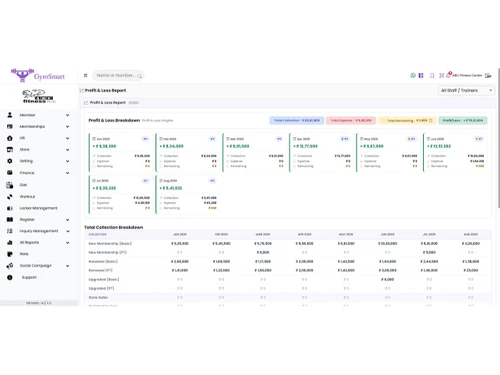Click the Social Campaign megaphone icon

10,266
